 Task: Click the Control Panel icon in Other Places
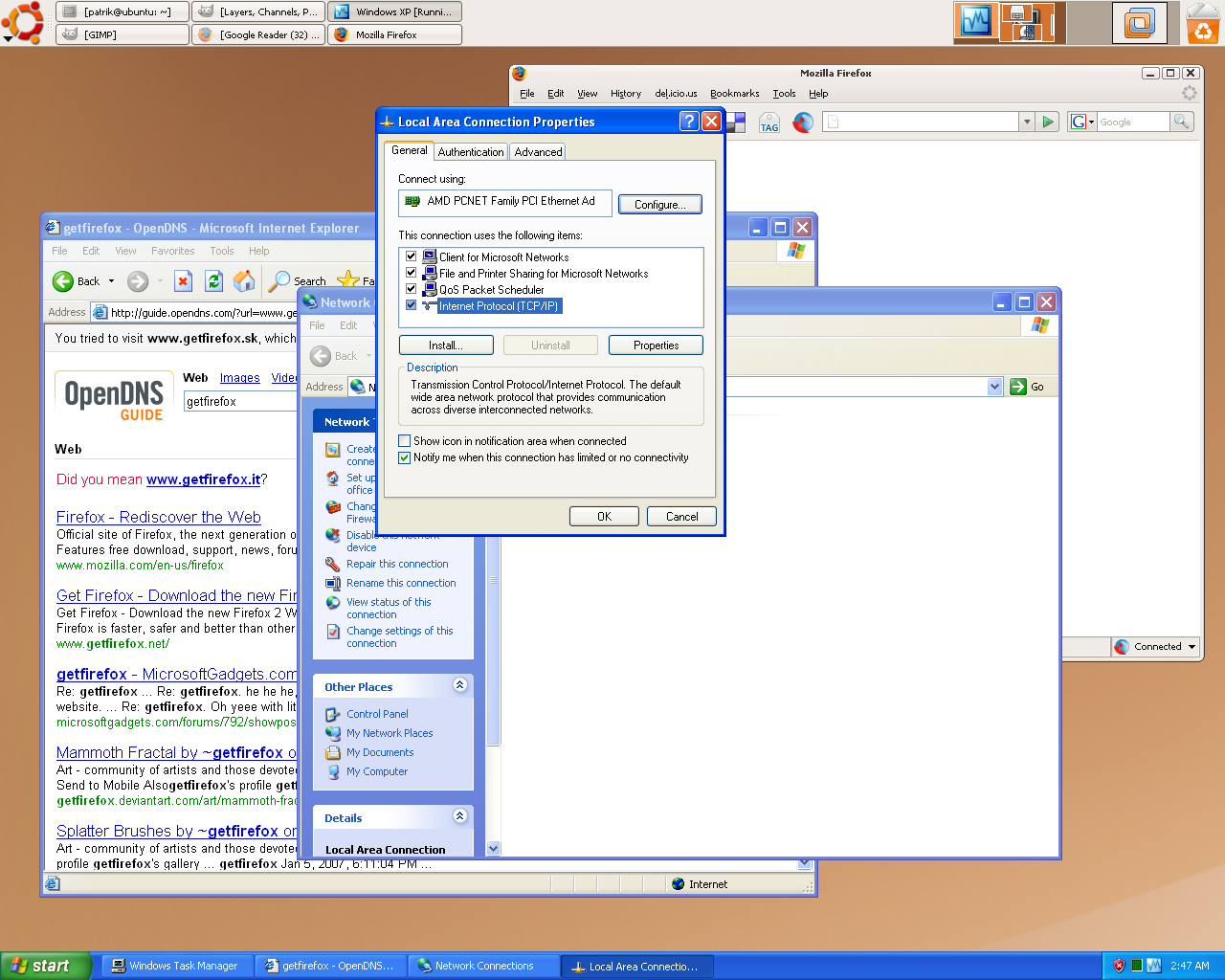[x=332, y=715]
